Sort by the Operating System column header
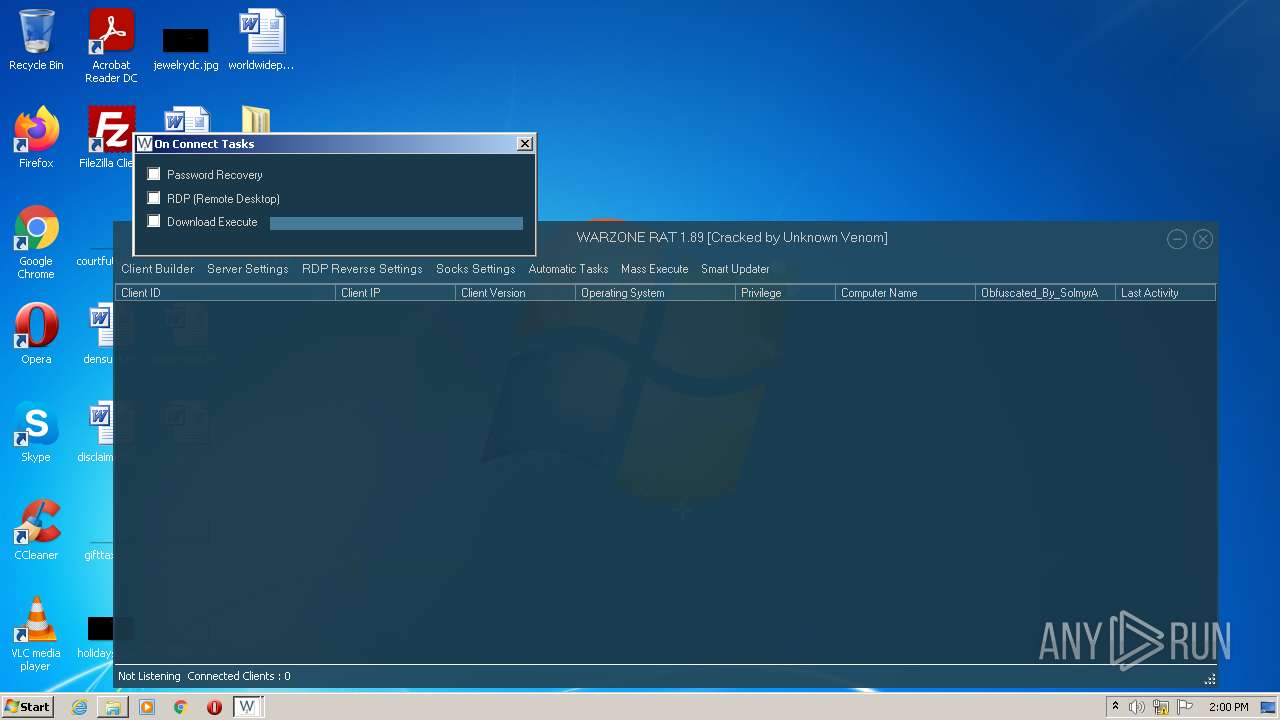The height and width of the screenshot is (720, 1280). tap(656, 293)
